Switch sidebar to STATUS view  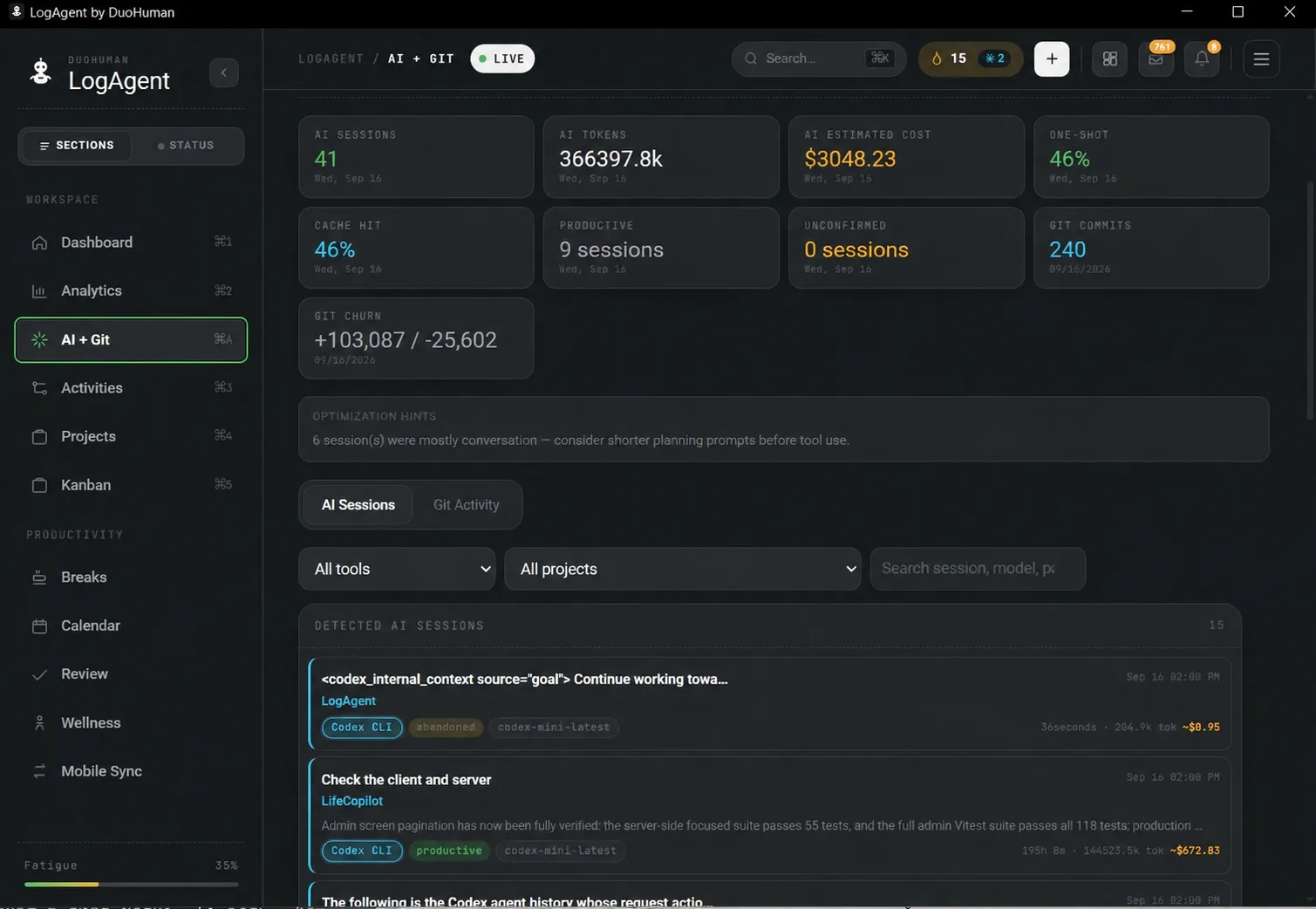pos(186,146)
